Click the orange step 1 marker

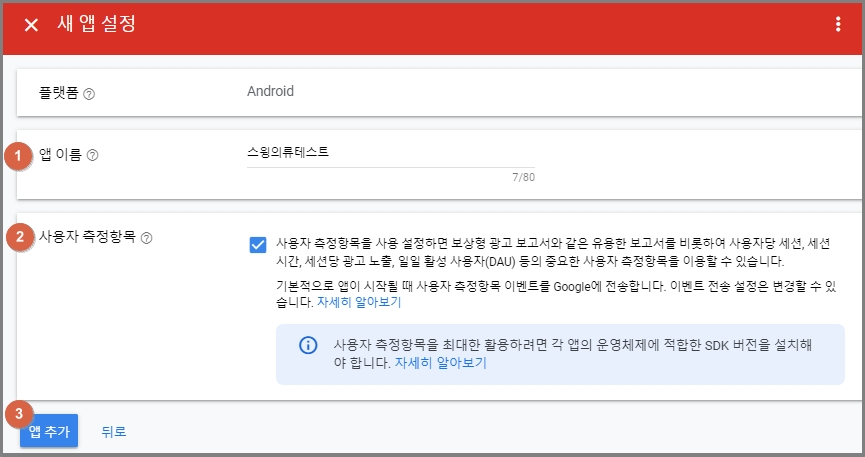(x=18, y=156)
